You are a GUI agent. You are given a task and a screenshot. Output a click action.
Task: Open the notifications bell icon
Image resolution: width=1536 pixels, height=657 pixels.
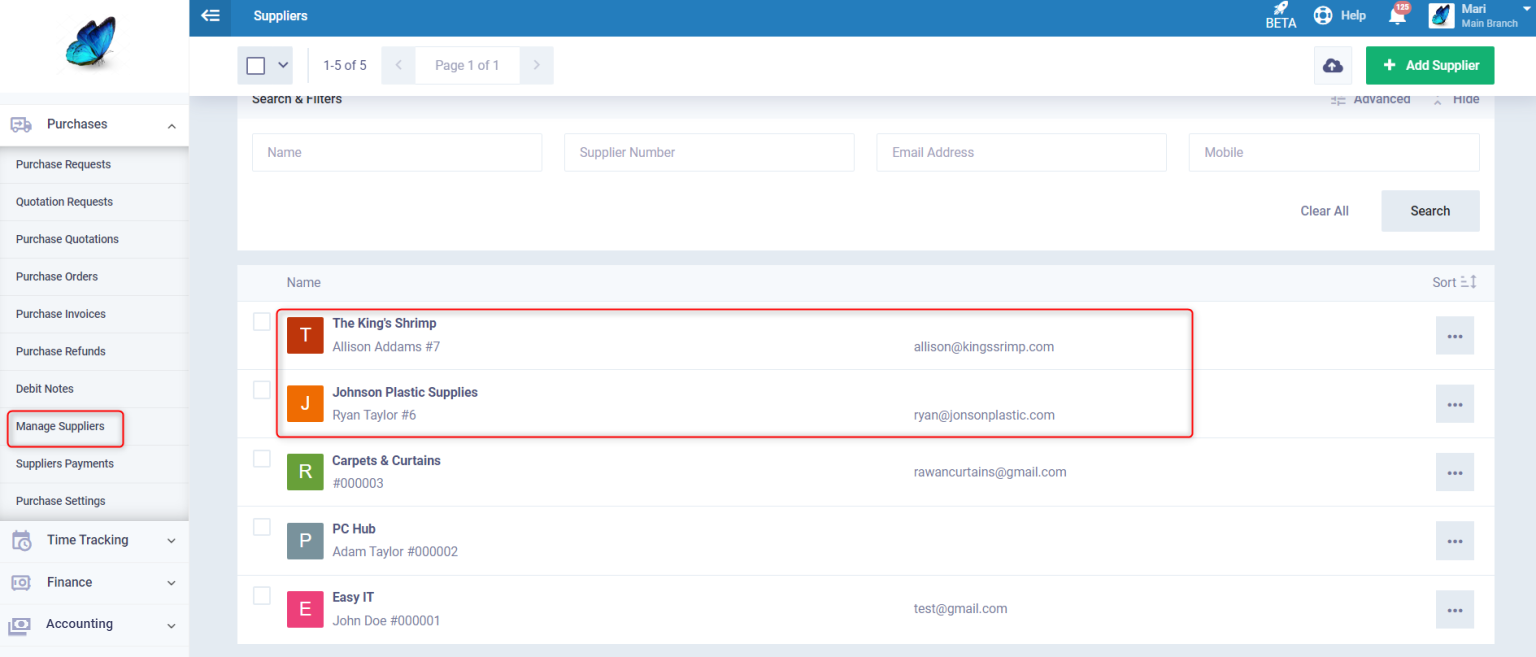tap(1398, 15)
